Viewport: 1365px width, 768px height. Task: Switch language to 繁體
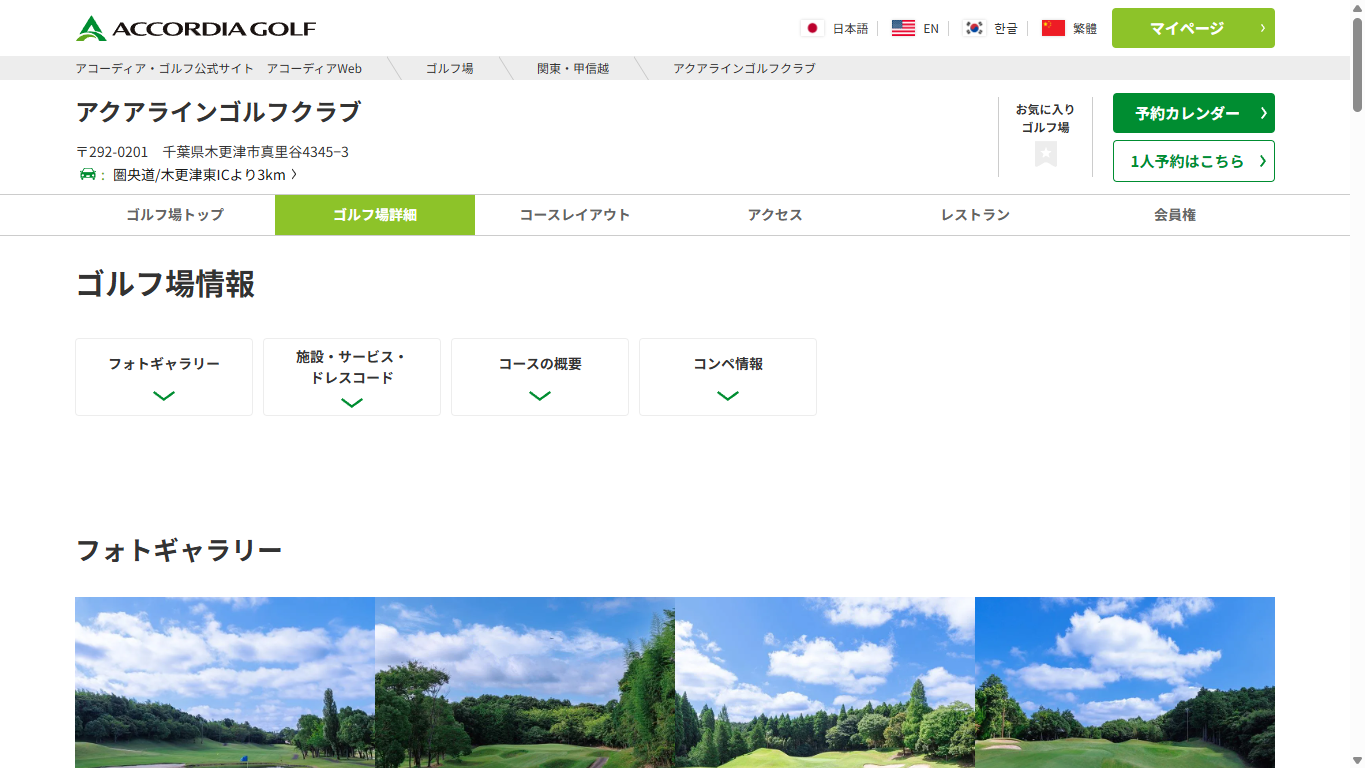tap(1085, 28)
